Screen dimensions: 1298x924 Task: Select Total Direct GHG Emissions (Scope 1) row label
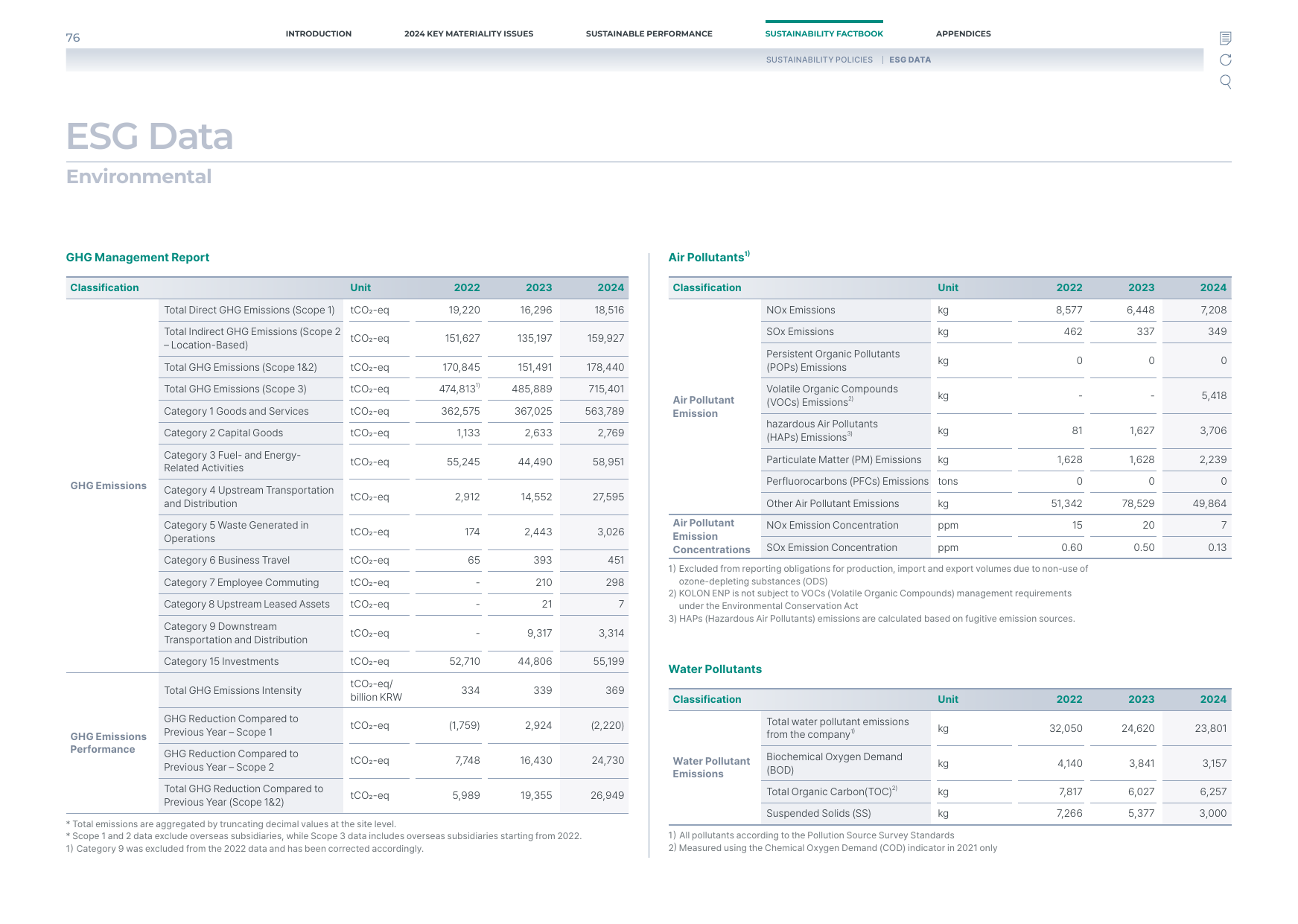[x=249, y=310]
